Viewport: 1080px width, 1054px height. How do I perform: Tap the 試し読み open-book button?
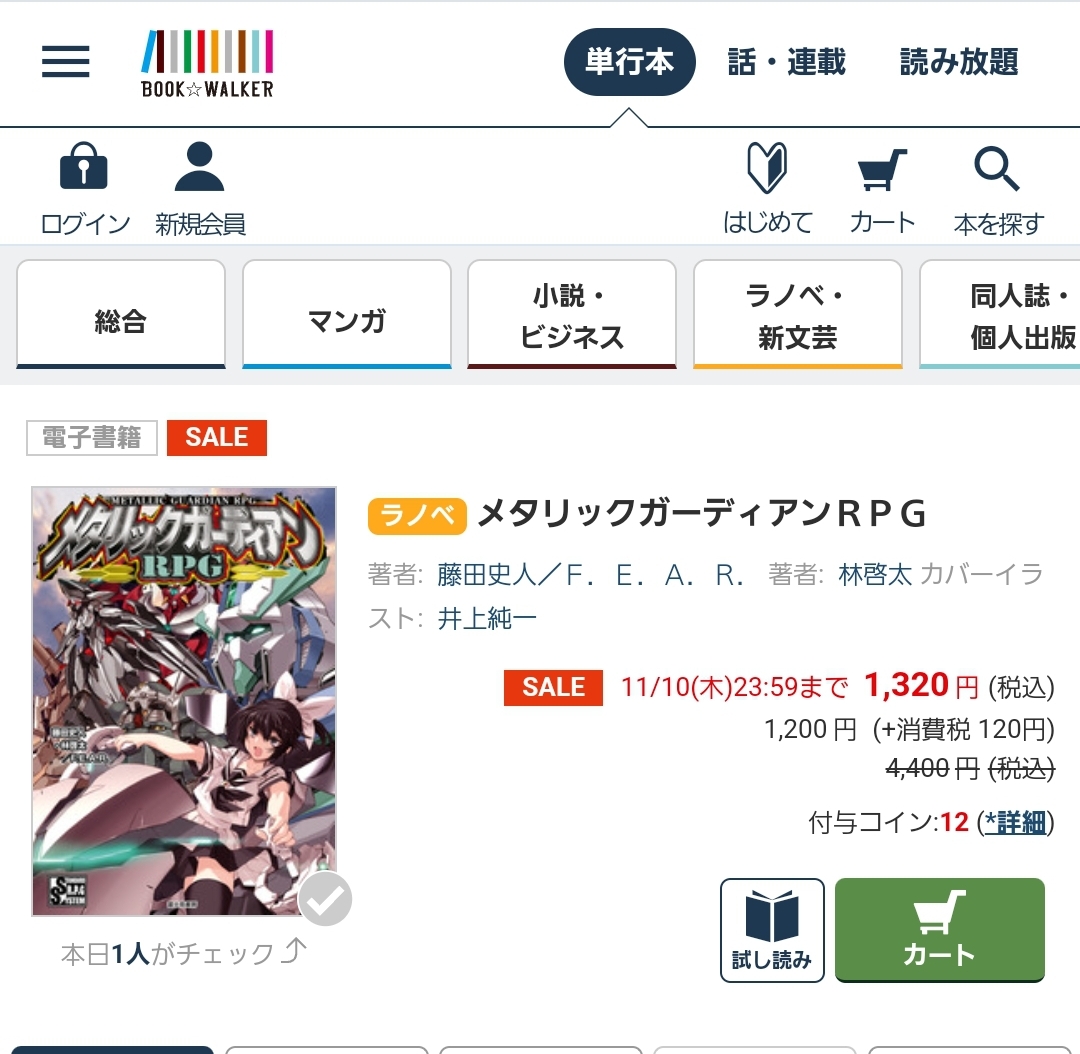coord(772,930)
